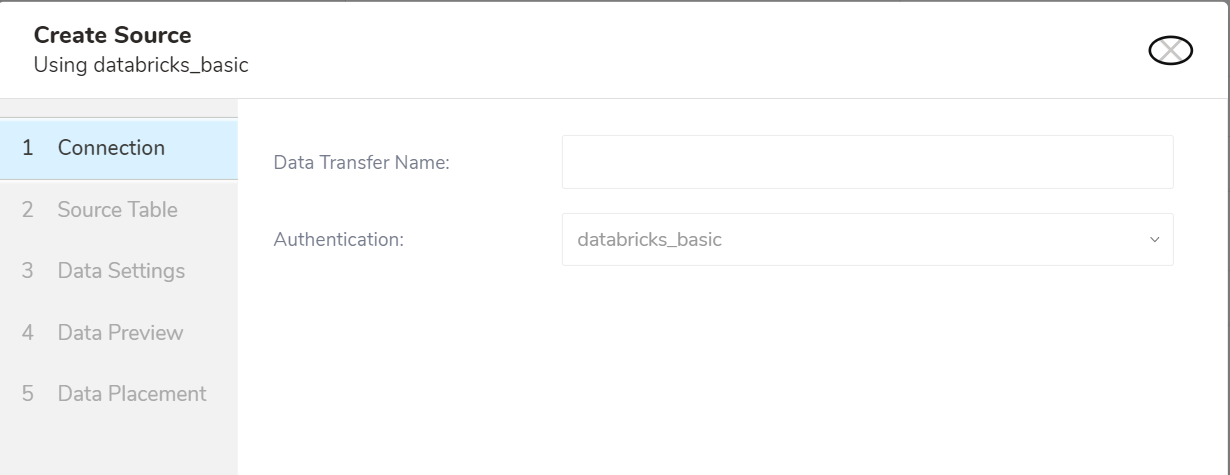Close the Create Source dialog

(1171, 51)
